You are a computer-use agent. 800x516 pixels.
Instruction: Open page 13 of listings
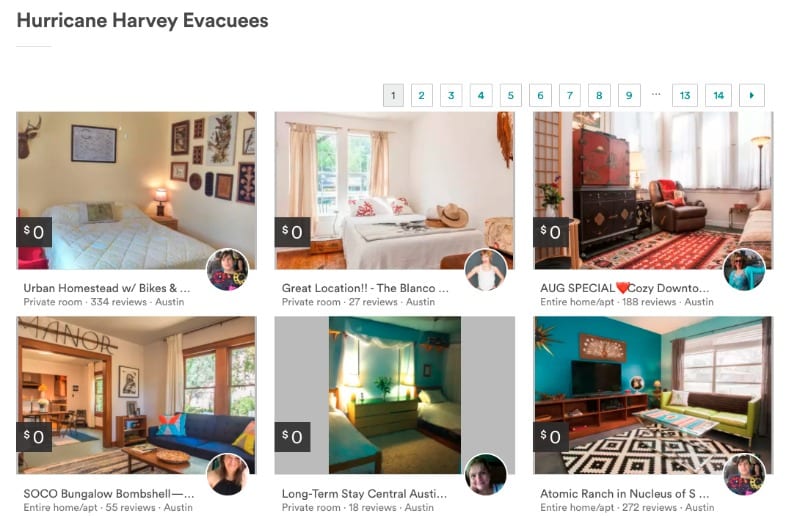685,95
